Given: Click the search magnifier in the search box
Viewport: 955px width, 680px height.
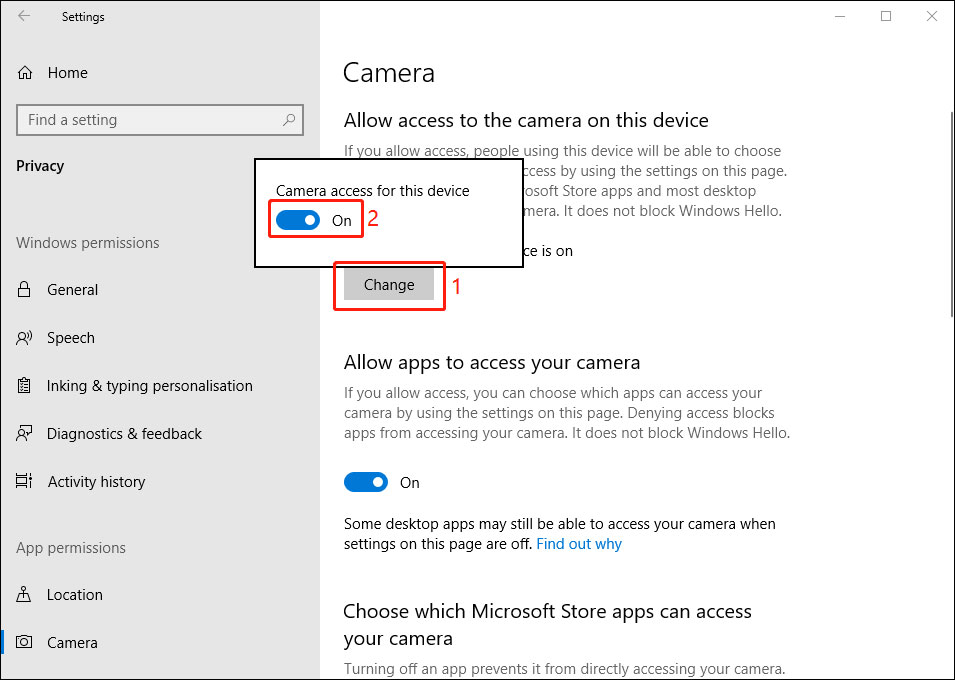Looking at the screenshot, I should click(x=289, y=119).
